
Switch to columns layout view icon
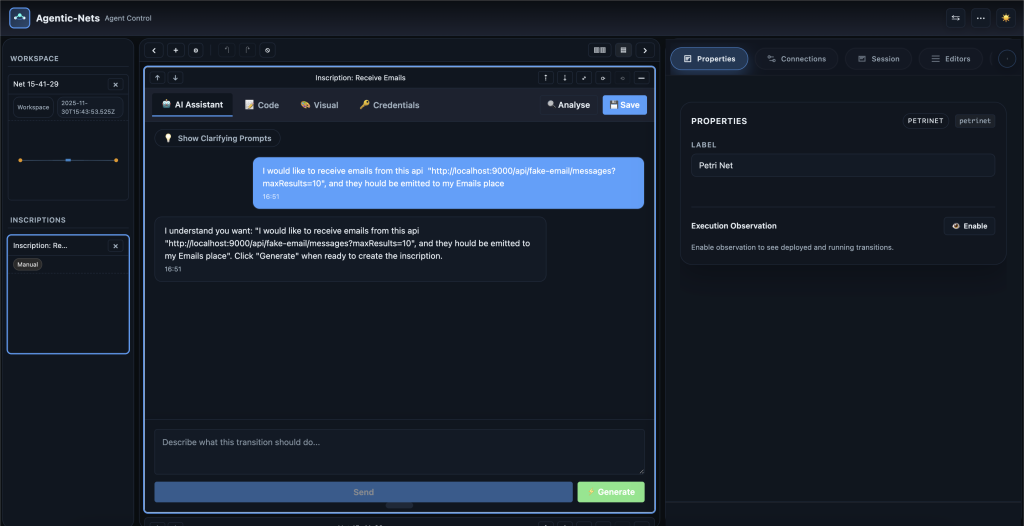click(x=600, y=50)
